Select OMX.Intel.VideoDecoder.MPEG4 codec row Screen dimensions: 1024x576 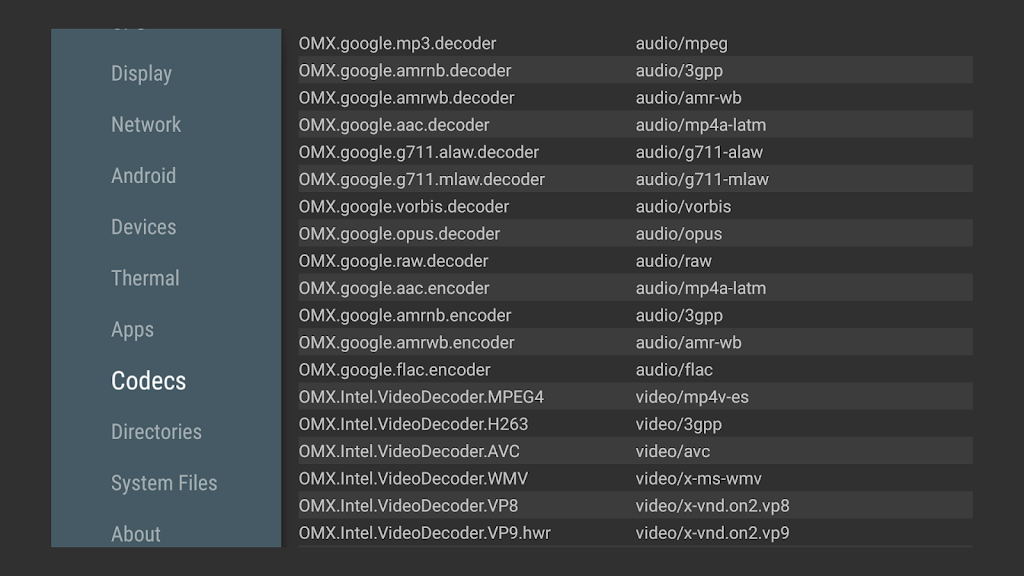click(x=421, y=397)
